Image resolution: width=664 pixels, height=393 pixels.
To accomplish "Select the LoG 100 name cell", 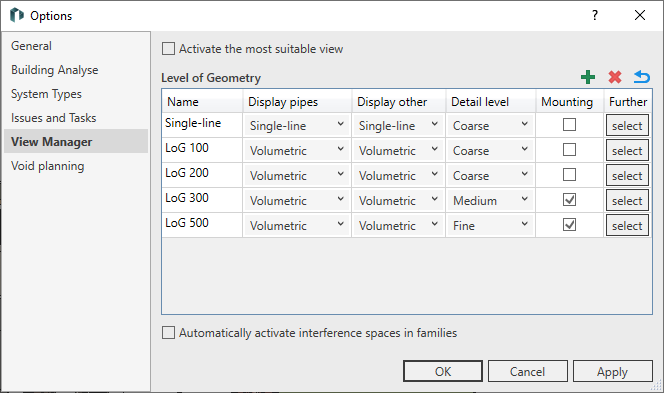I will click(x=202, y=150).
